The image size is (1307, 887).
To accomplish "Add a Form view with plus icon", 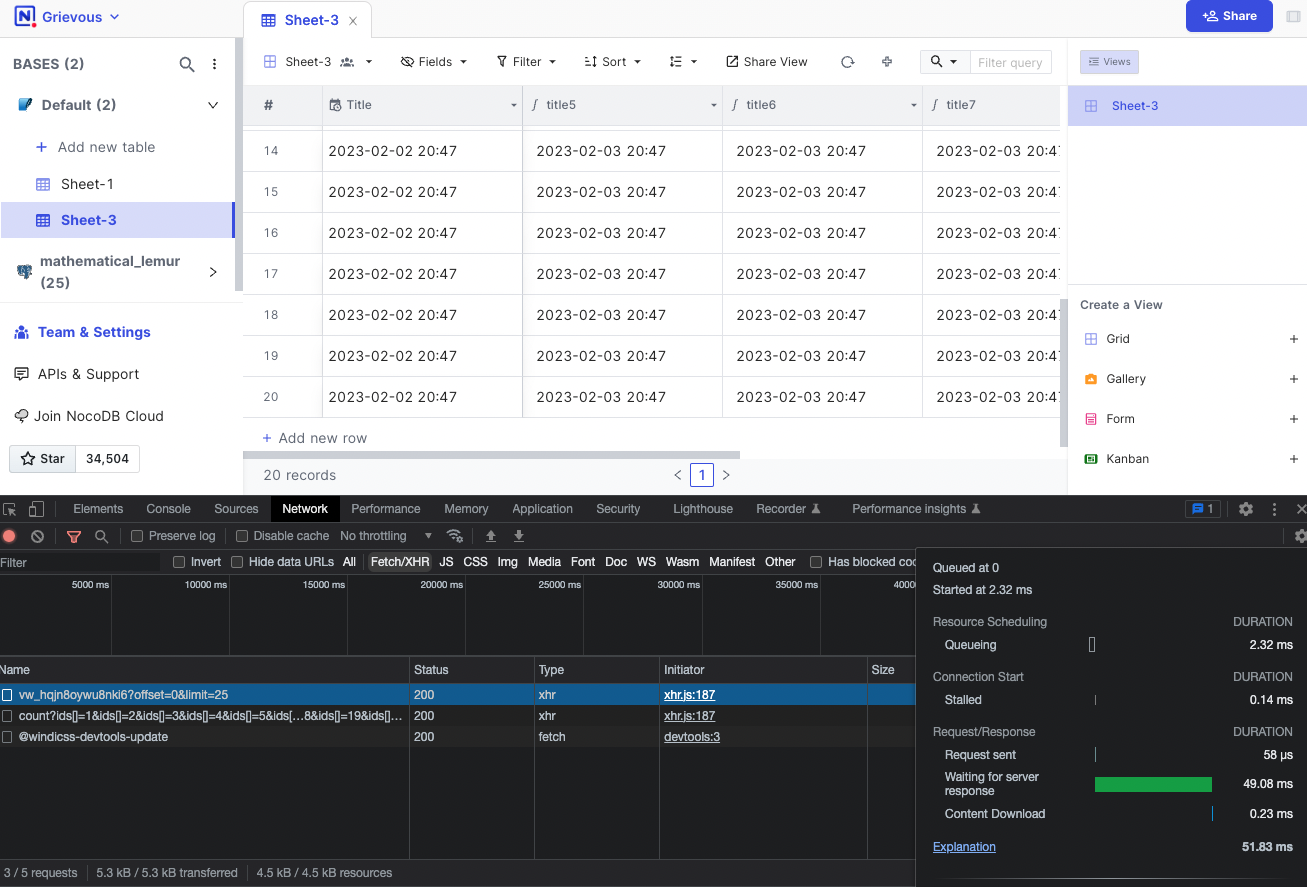I will [x=1294, y=419].
